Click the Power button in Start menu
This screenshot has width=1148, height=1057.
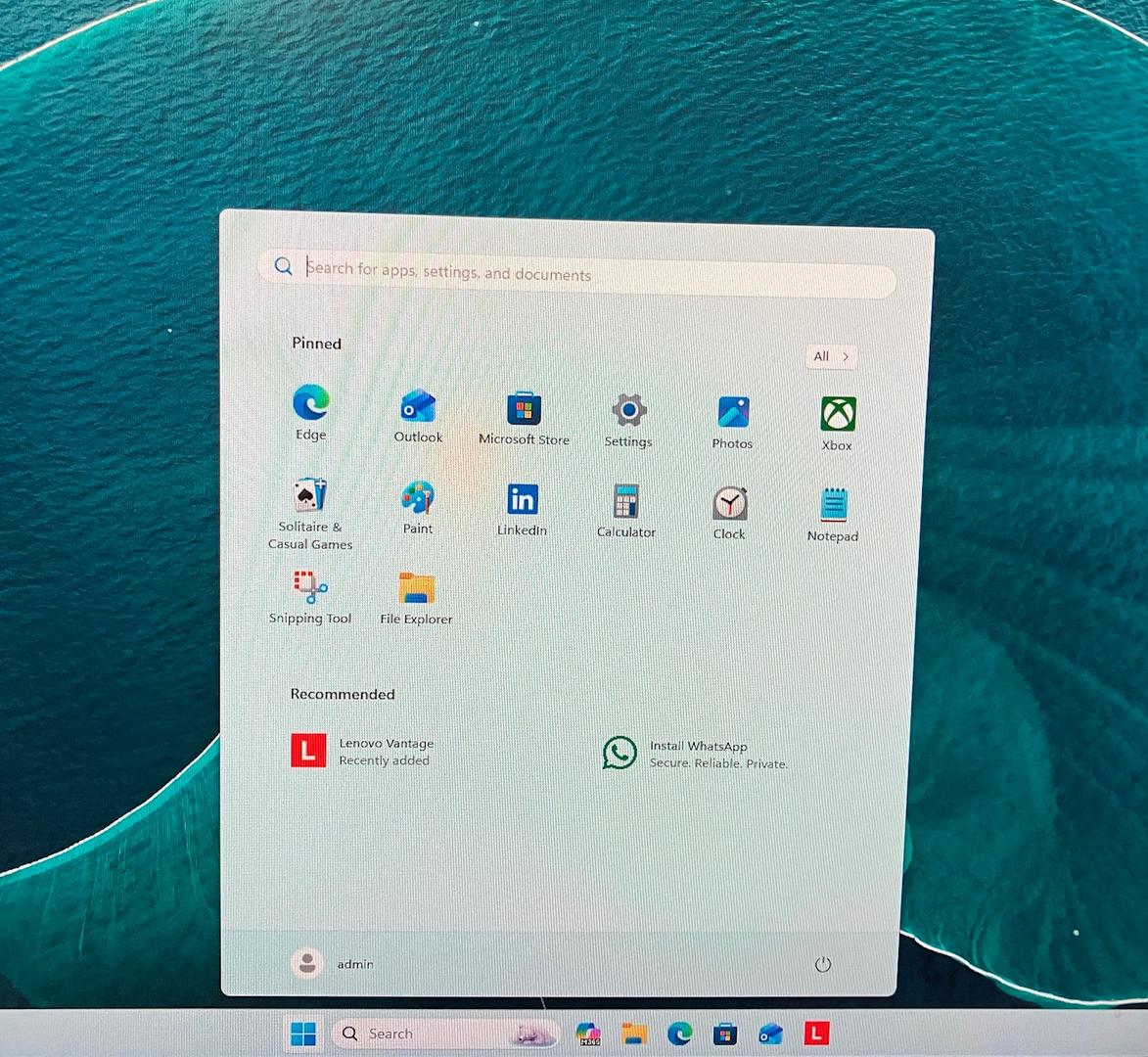[823, 964]
